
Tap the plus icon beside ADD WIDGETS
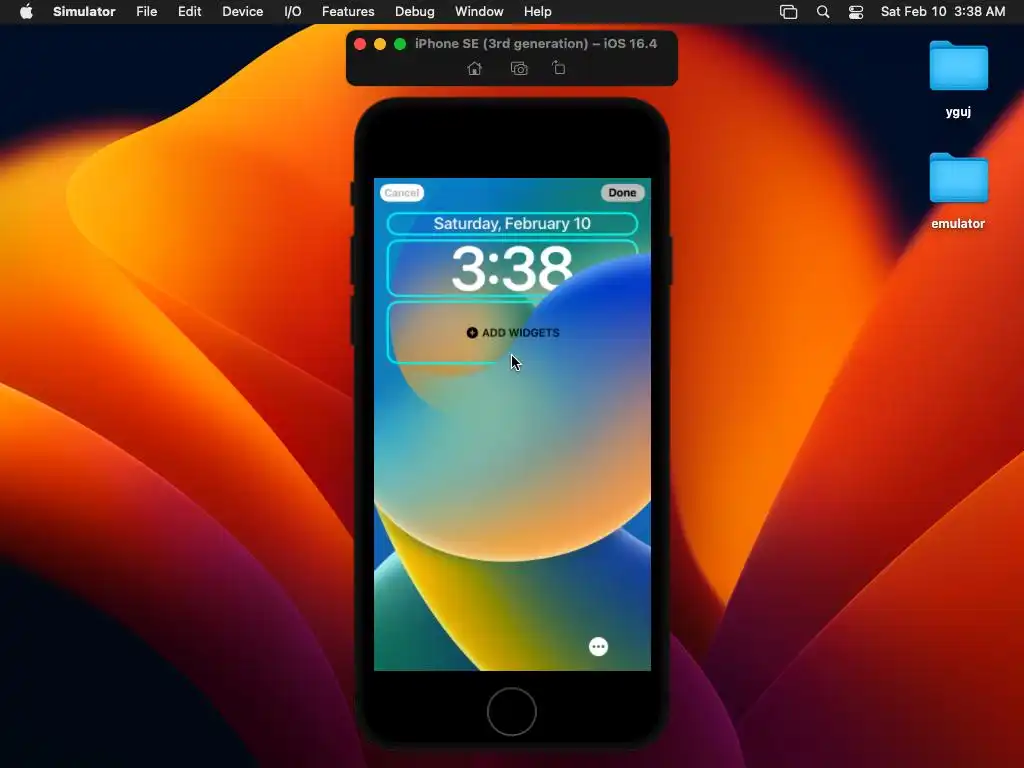click(472, 332)
